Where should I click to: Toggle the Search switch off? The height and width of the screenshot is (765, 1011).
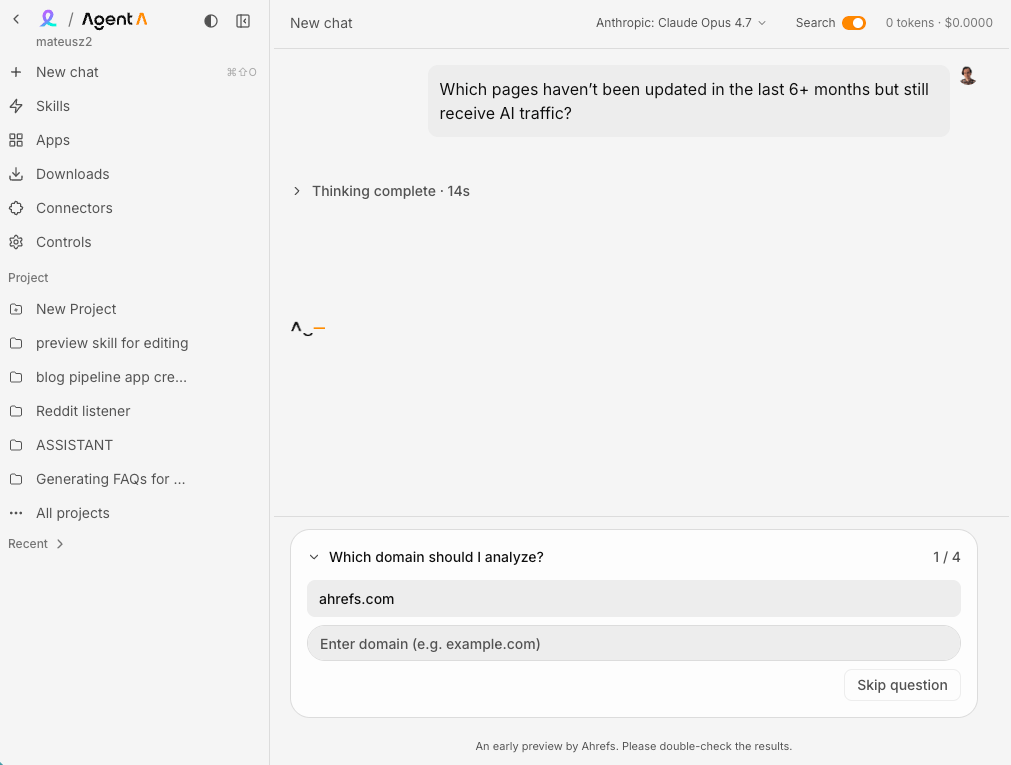point(854,23)
